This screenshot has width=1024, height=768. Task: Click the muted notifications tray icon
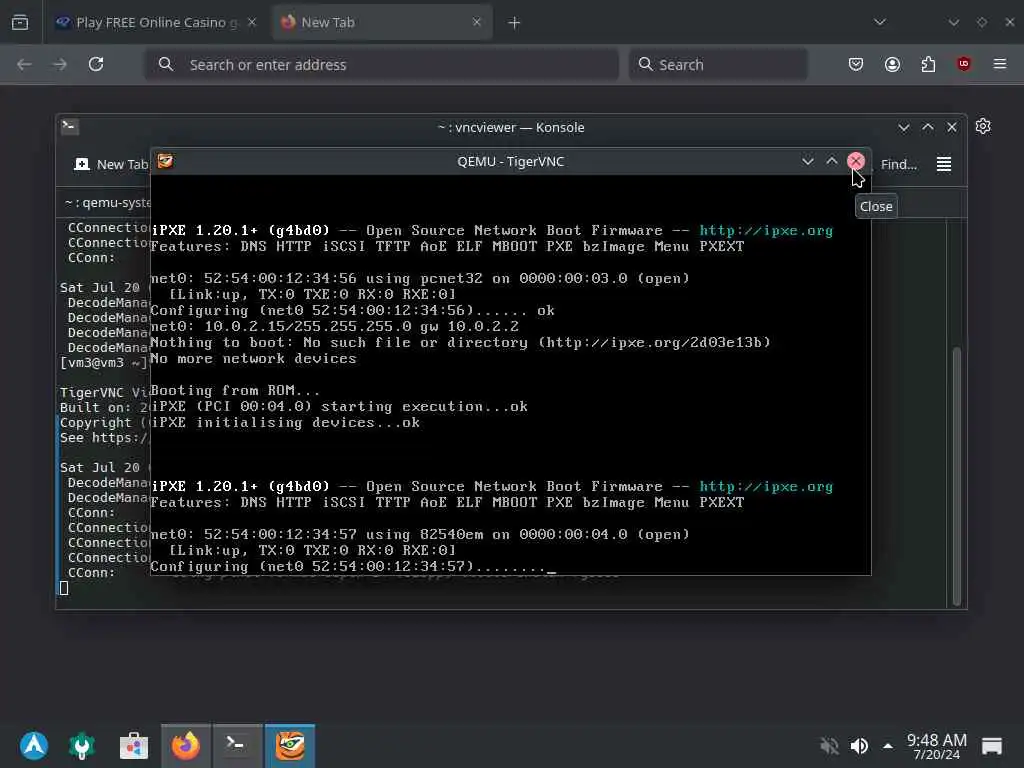[x=829, y=746]
